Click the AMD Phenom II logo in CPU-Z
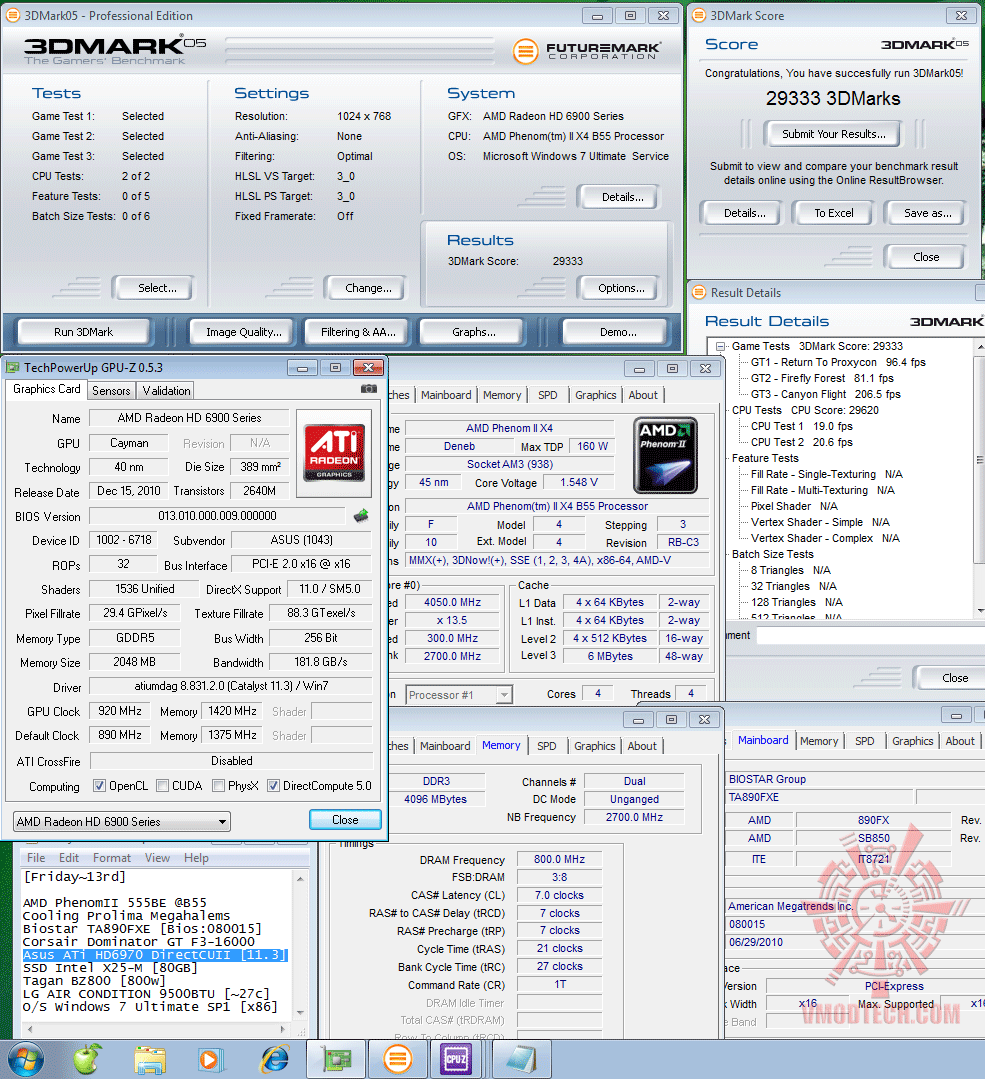The image size is (985, 1079). click(666, 456)
